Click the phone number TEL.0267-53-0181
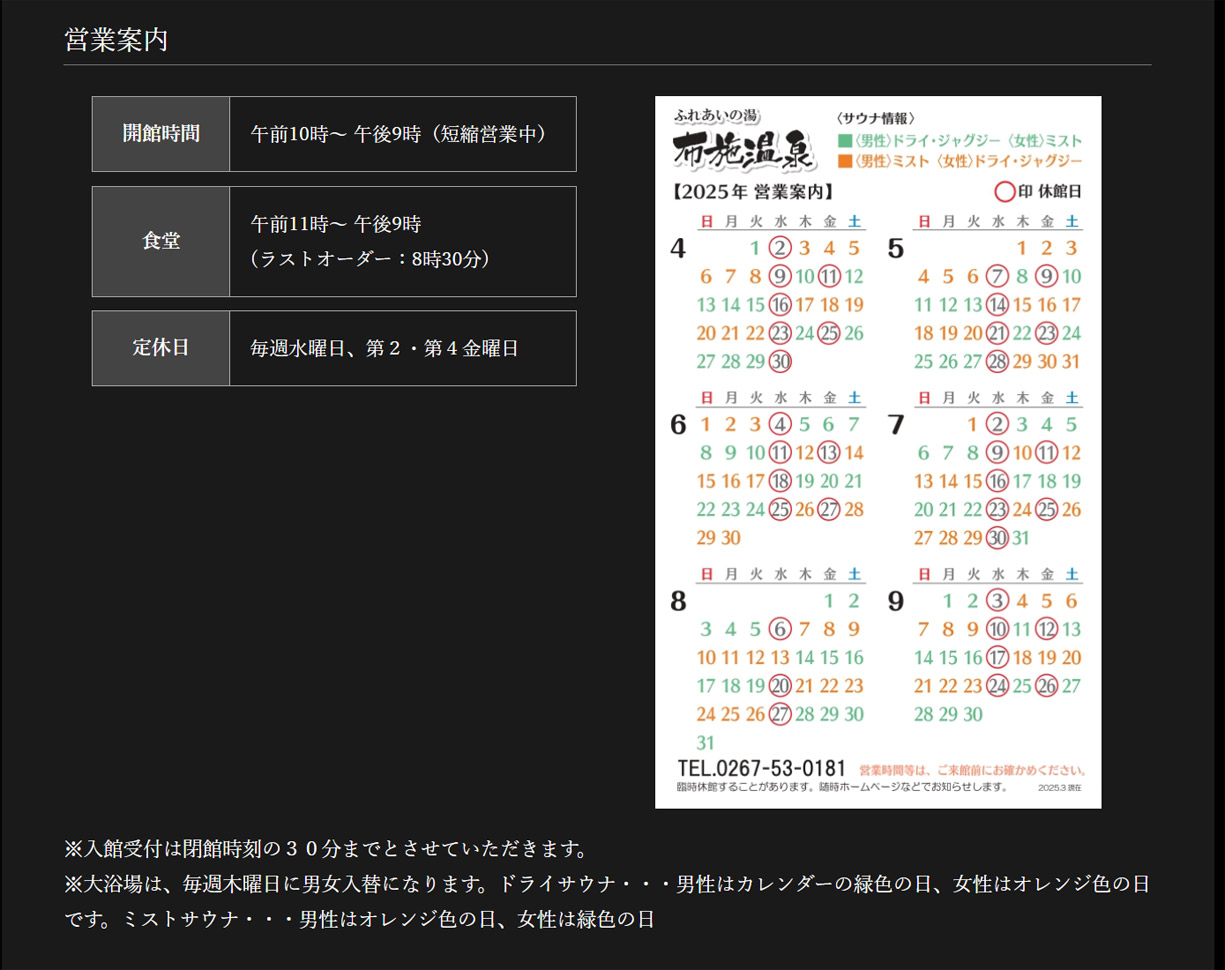Screen dimensions: 1225x970 coord(762,769)
